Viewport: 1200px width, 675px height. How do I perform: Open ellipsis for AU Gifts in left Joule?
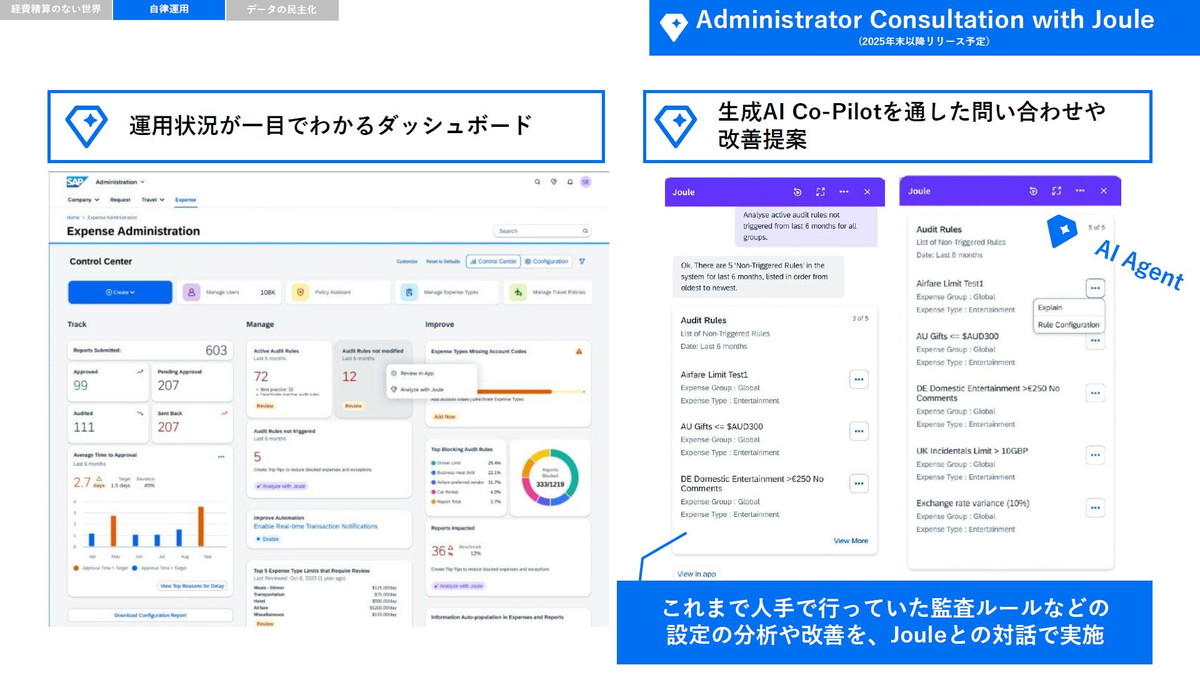pos(858,431)
